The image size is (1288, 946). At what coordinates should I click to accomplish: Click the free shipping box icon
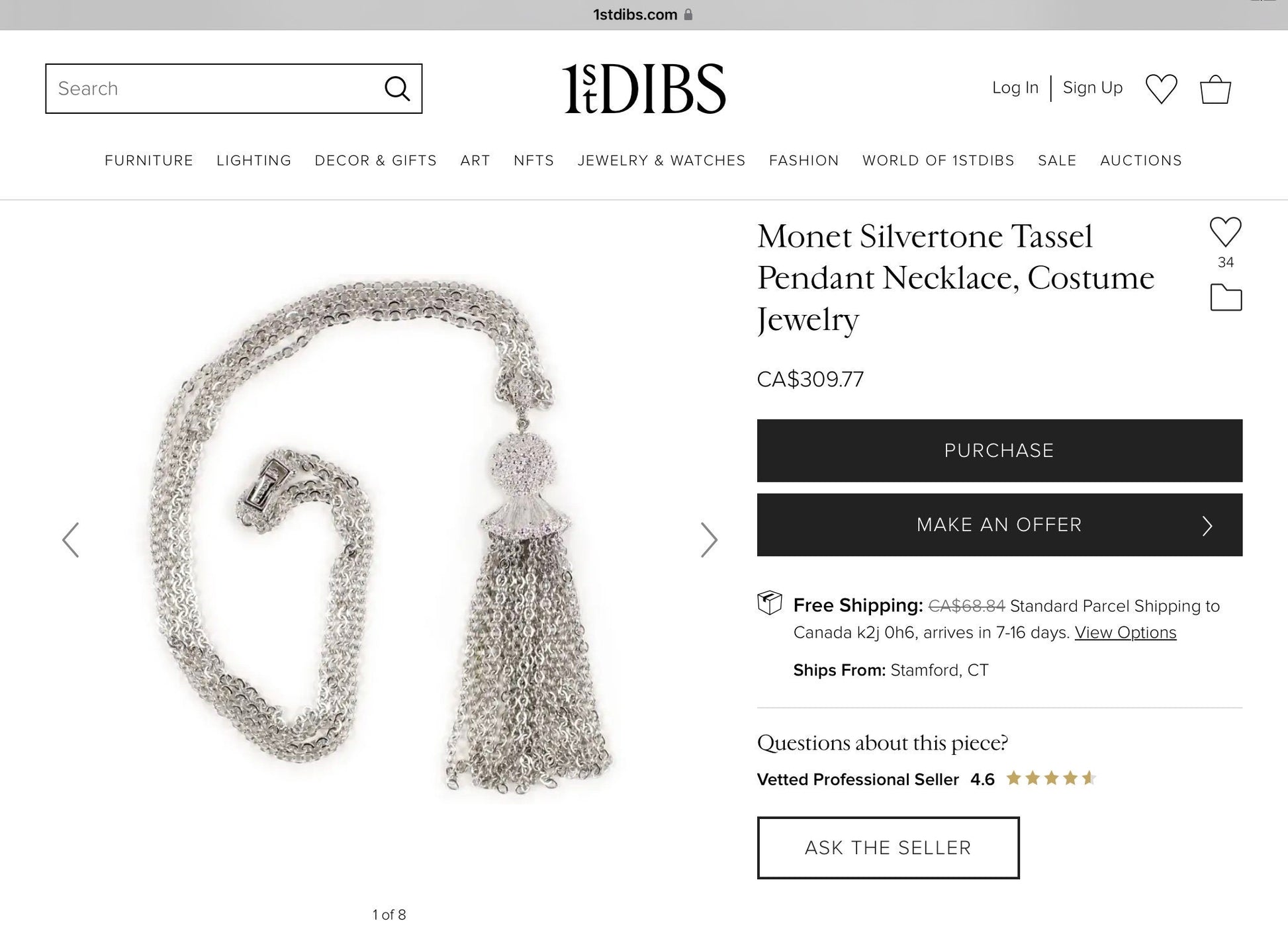(769, 603)
